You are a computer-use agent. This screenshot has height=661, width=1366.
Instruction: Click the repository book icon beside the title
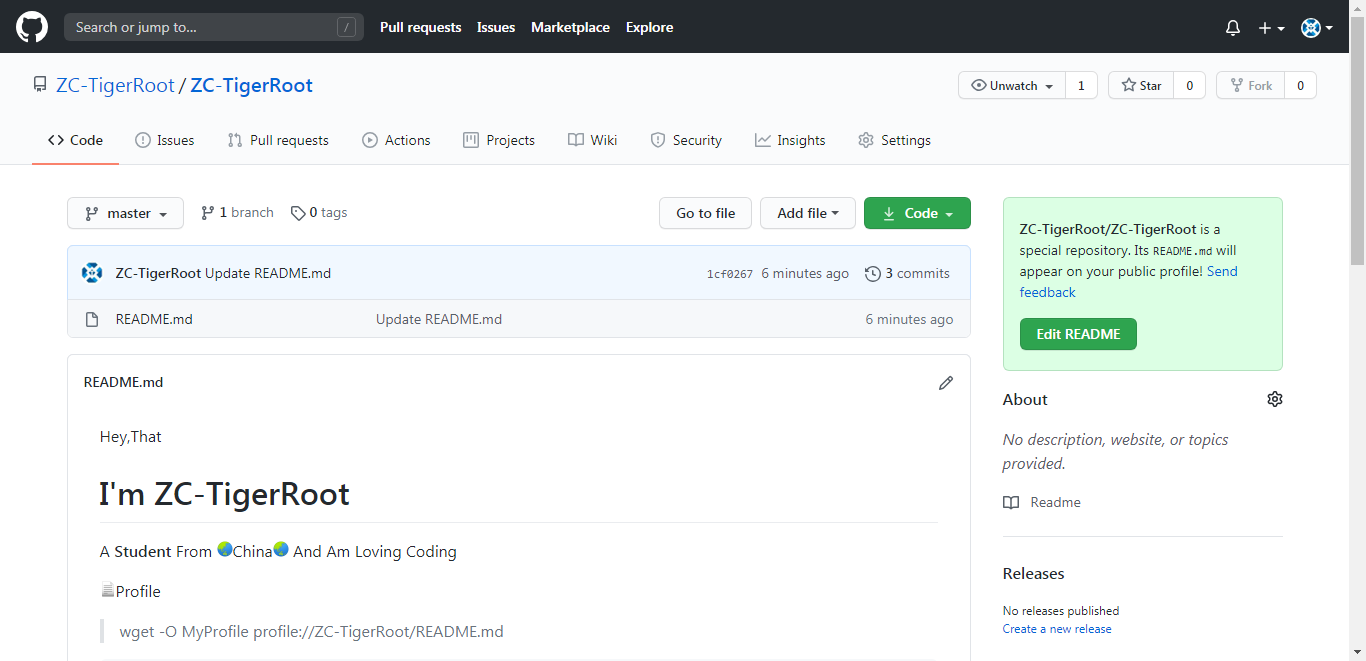(x=40, y=85)
